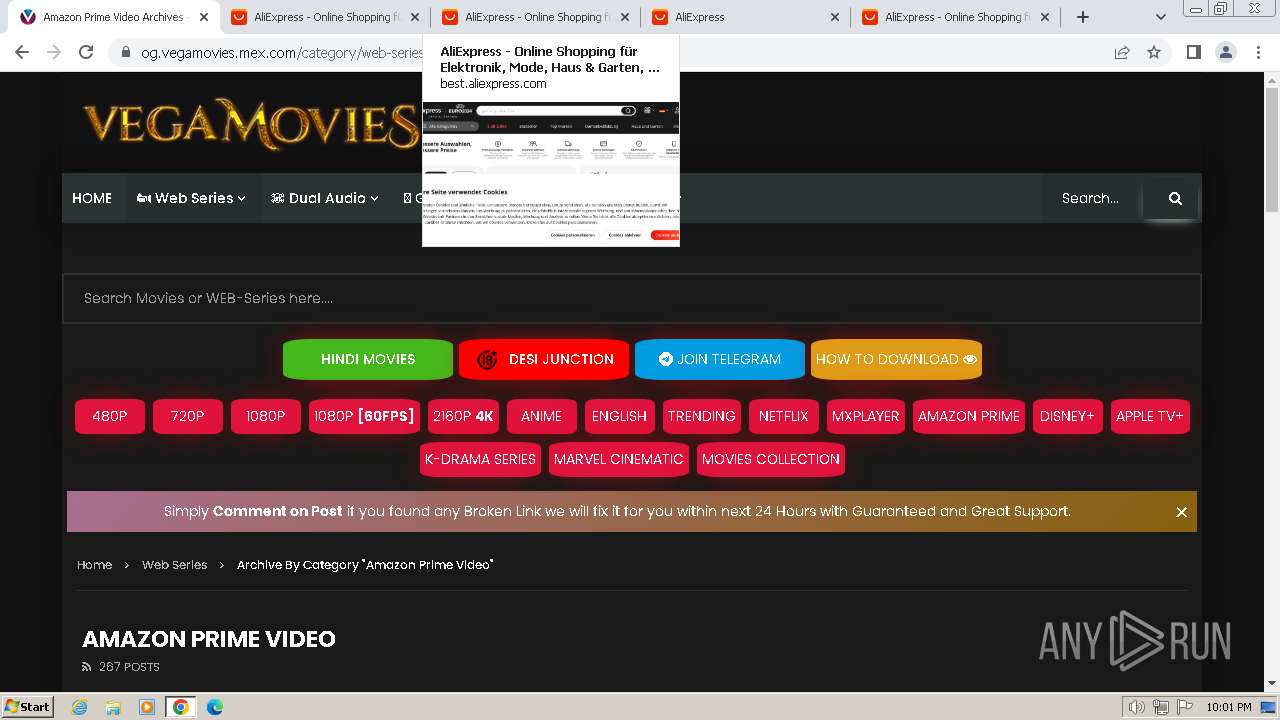Close the second AliExpress Online Shopping tab
The width and height of the screenshot is (1280, 720).
(625, 17)
